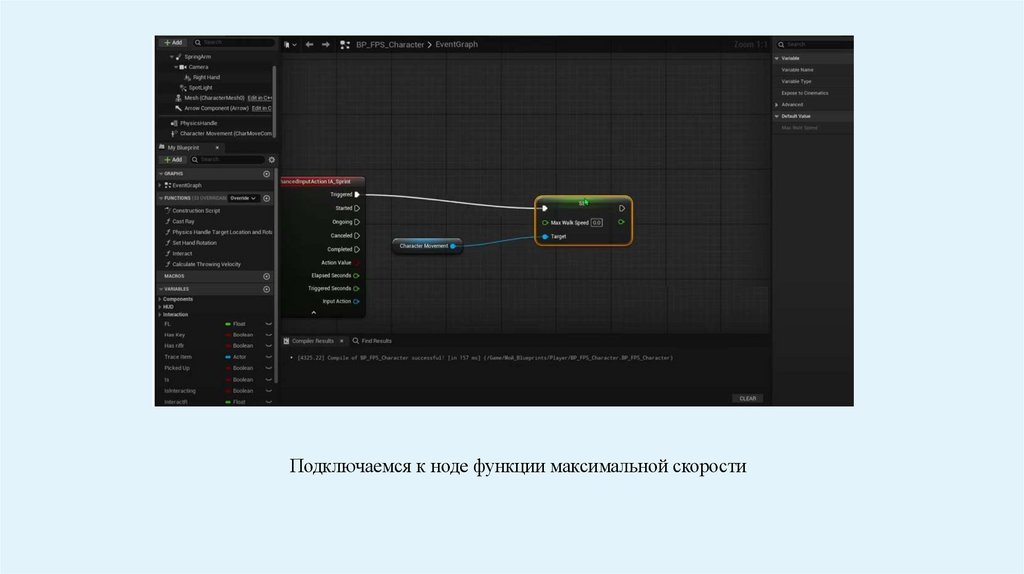Image resolution: width=1024 pixels, height=574 pixels.
Task: Add a new graph with plus icon
Action: tap(266, 174)
